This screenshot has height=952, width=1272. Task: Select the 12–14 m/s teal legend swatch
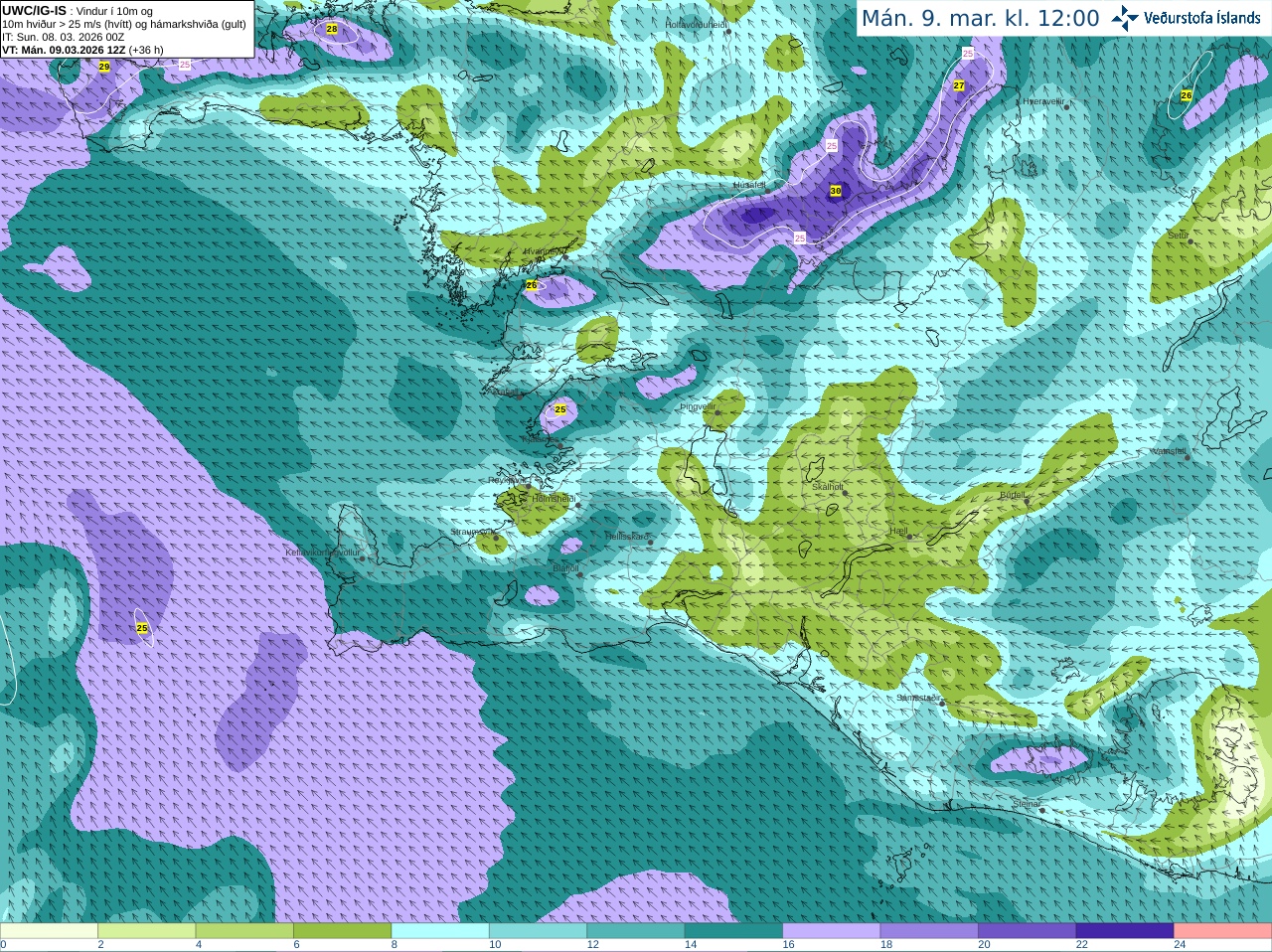636,931
